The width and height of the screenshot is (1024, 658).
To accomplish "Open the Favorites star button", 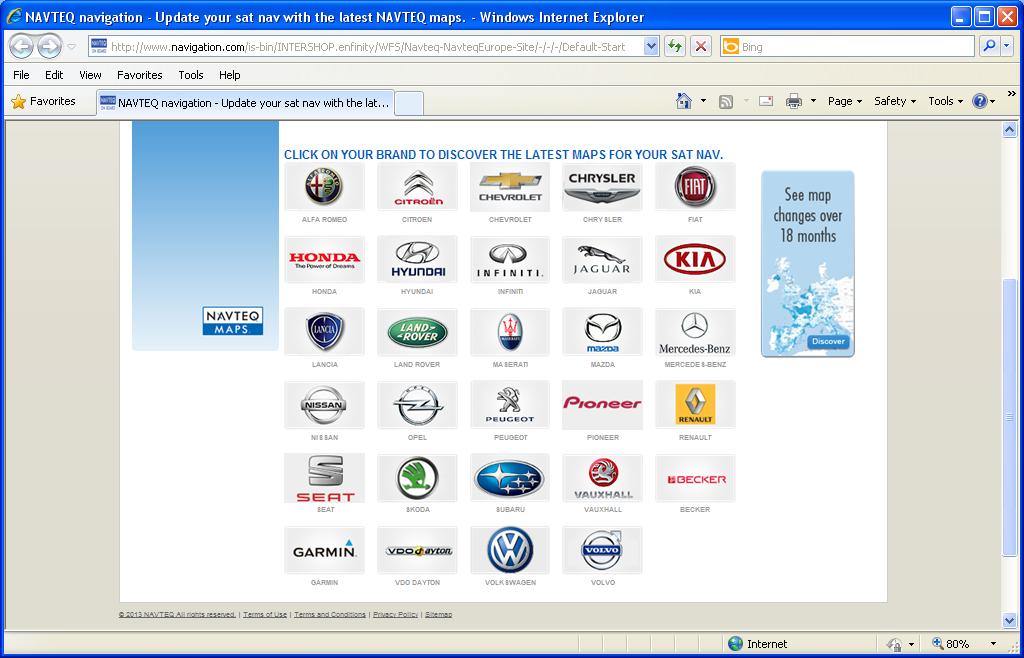I will [43, 101].
